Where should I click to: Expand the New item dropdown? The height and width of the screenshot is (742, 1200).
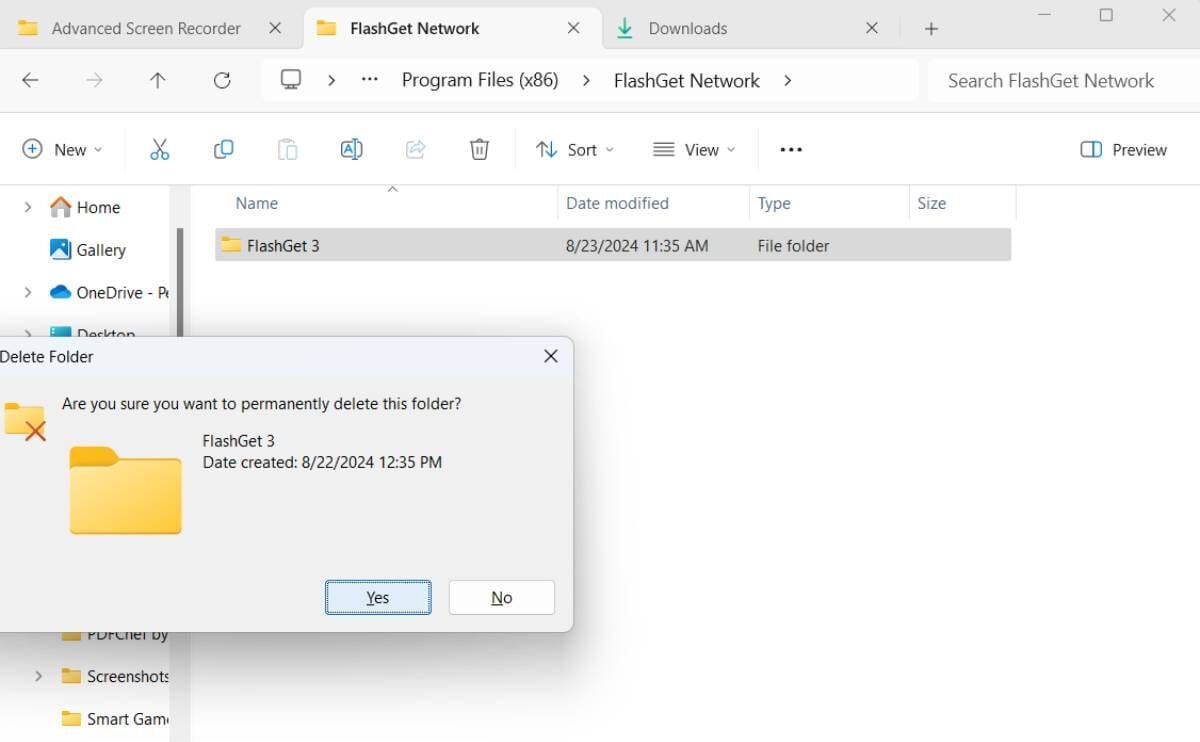click(x=62, y=150)
